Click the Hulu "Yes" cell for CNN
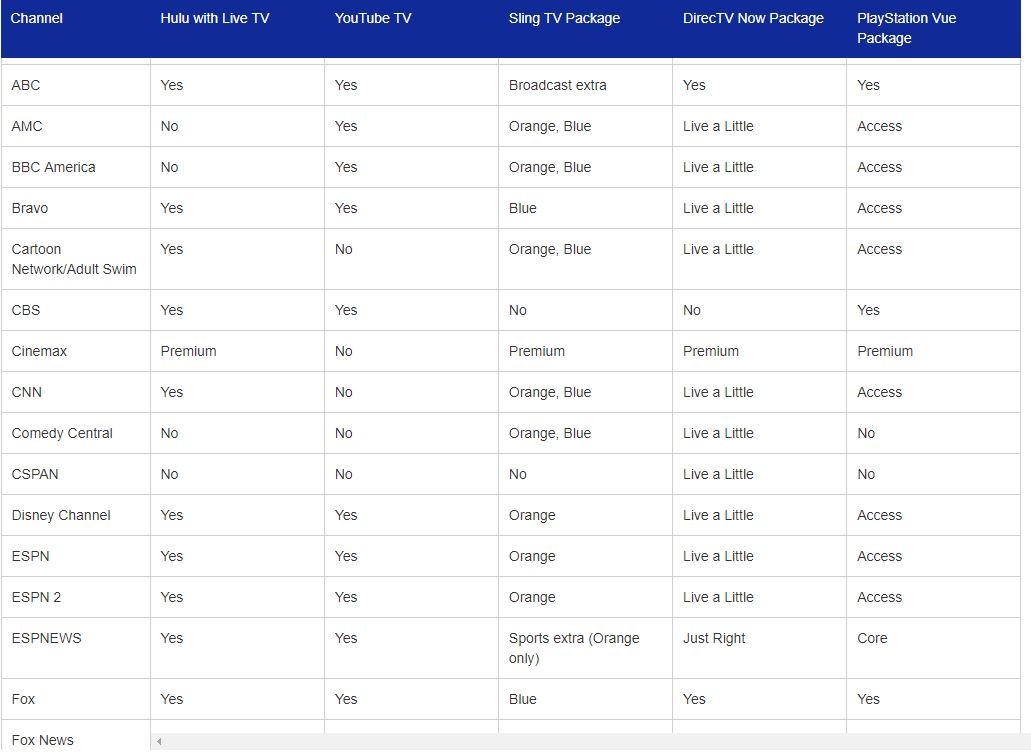 pyautogui.click(x=172, y=392)
